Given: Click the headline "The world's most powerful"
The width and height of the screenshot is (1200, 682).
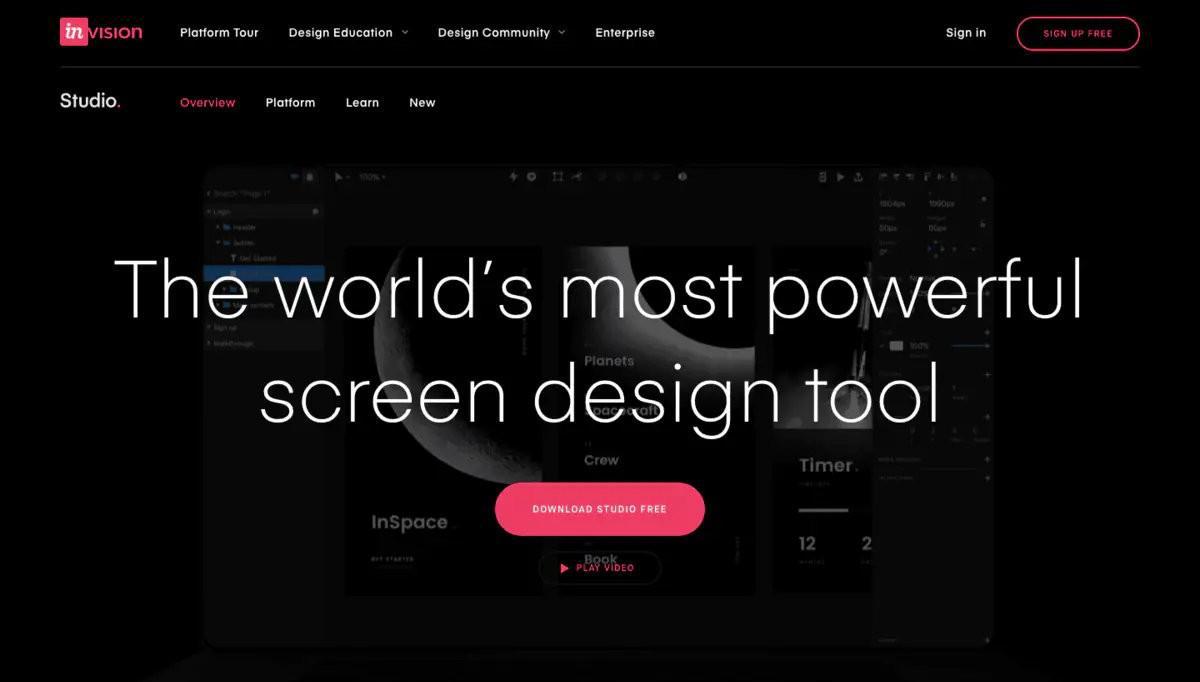Looking at the screenshot, I should pos(599,290).
